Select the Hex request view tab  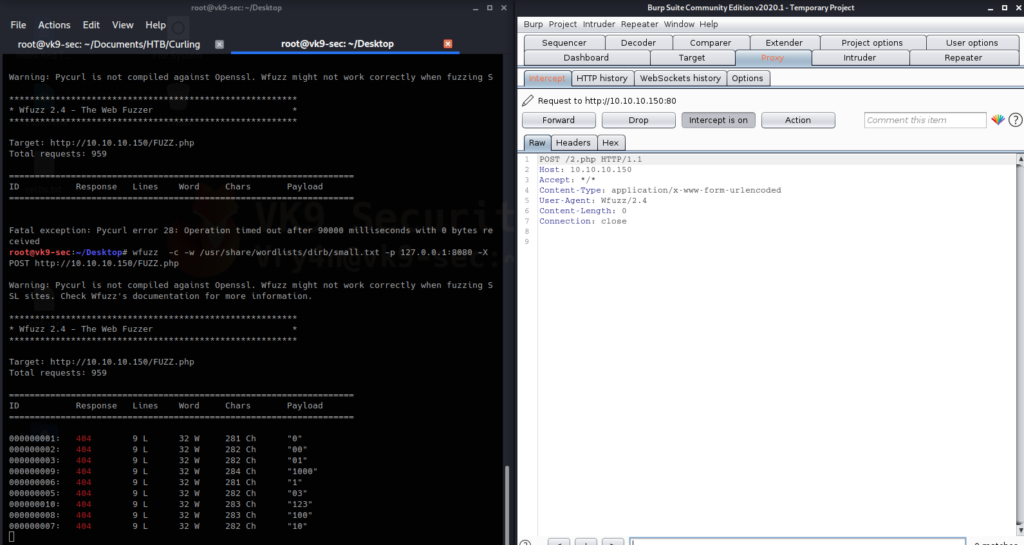point(610,142)
